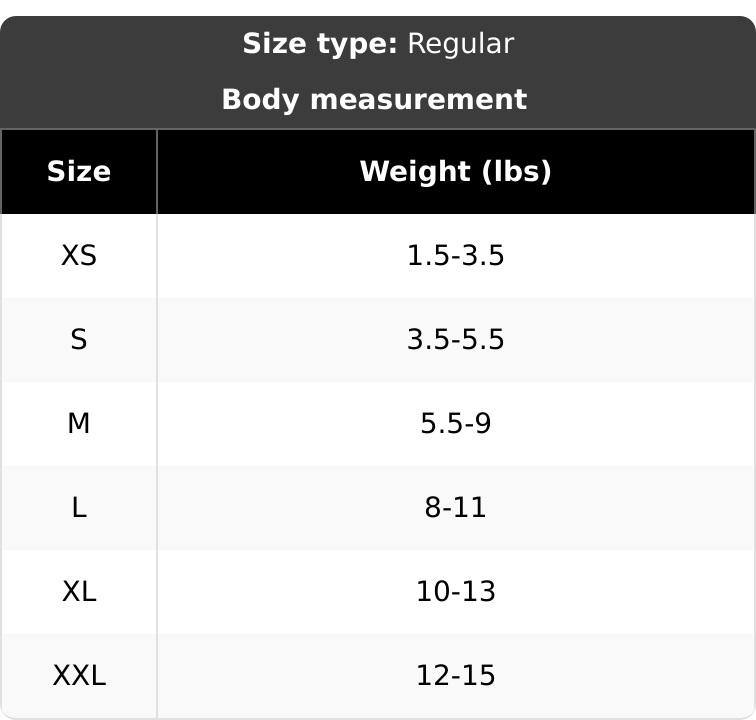756x720 pixels.
Task: Click the Weight (lbs) column header
Action: pos(456,171)
